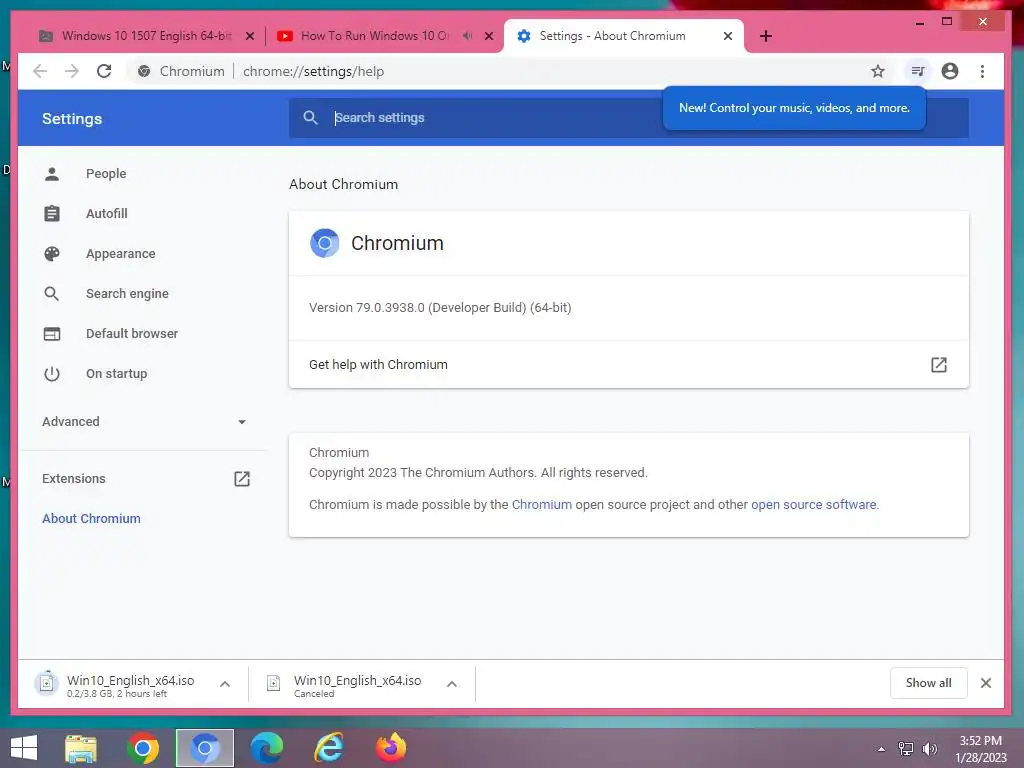Launch Firefox from the taskbar

pyautogui.click(x=391, y=748)
